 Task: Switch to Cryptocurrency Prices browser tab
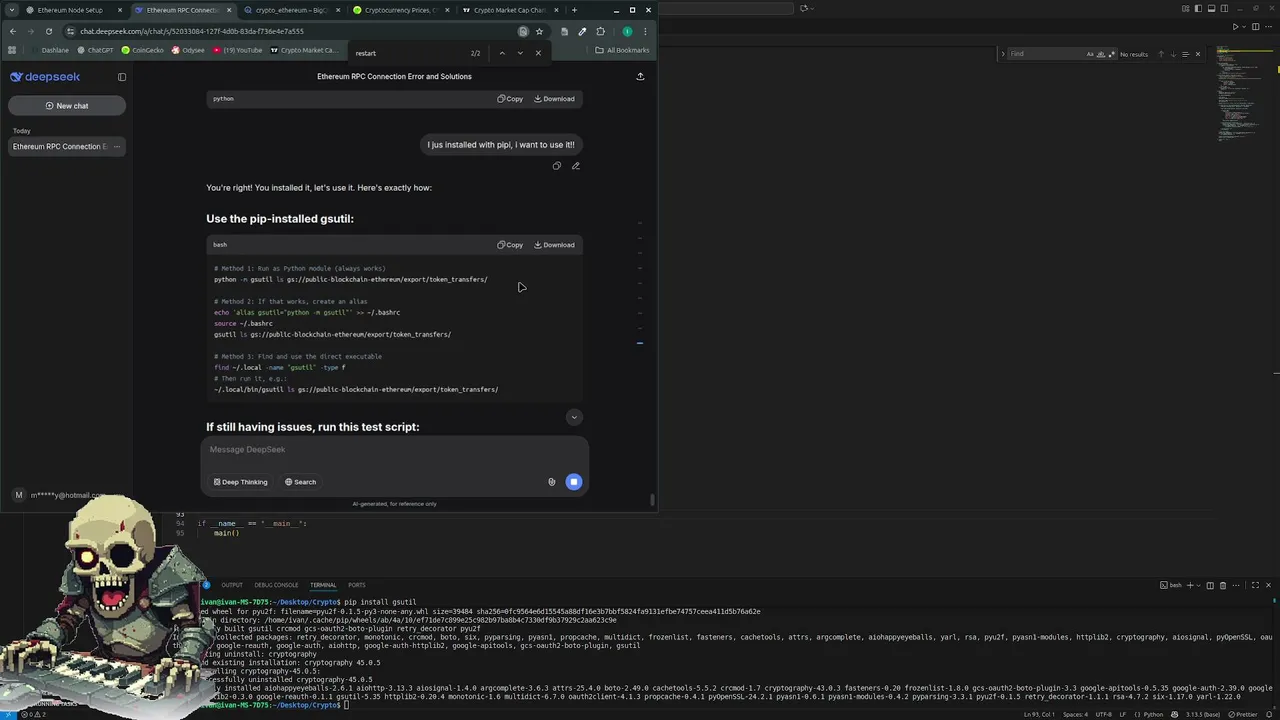tap(399, 10)
